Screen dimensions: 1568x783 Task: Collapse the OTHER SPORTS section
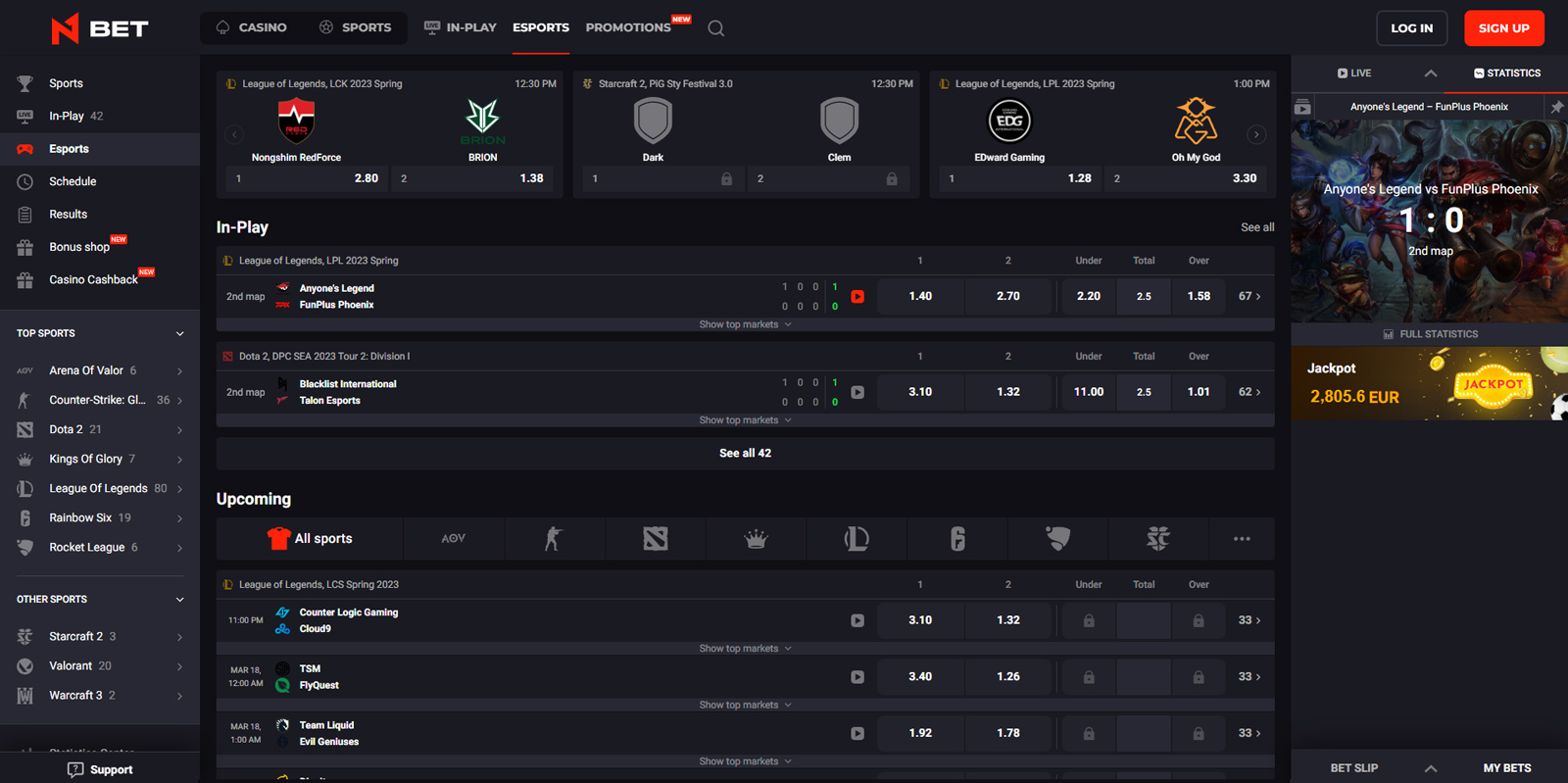[x=179, y=599]
